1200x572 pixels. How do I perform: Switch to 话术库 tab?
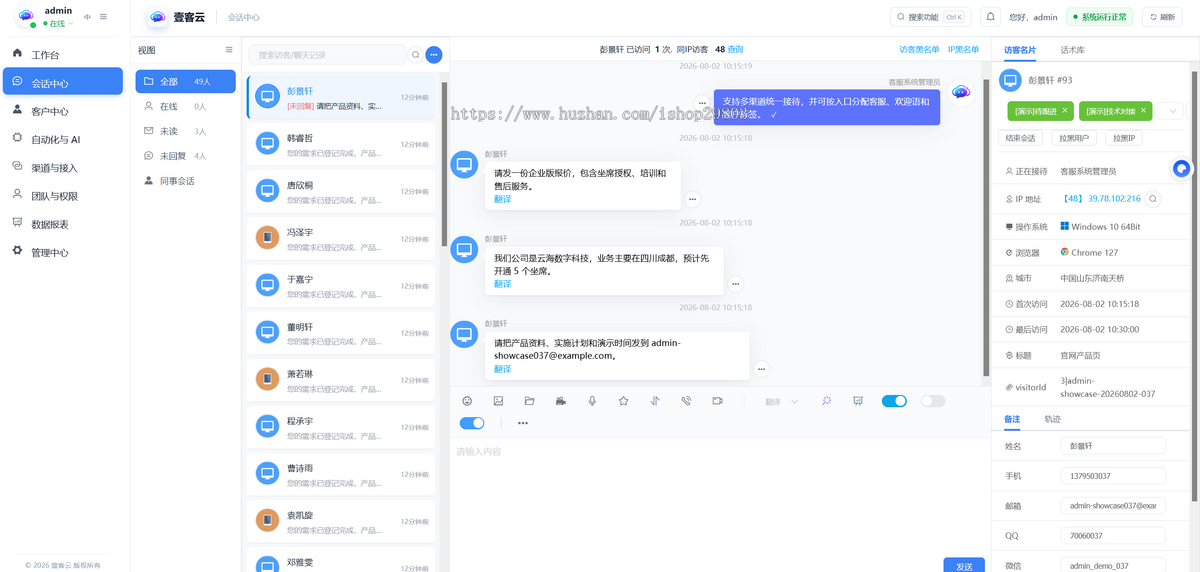point(1072,49)
